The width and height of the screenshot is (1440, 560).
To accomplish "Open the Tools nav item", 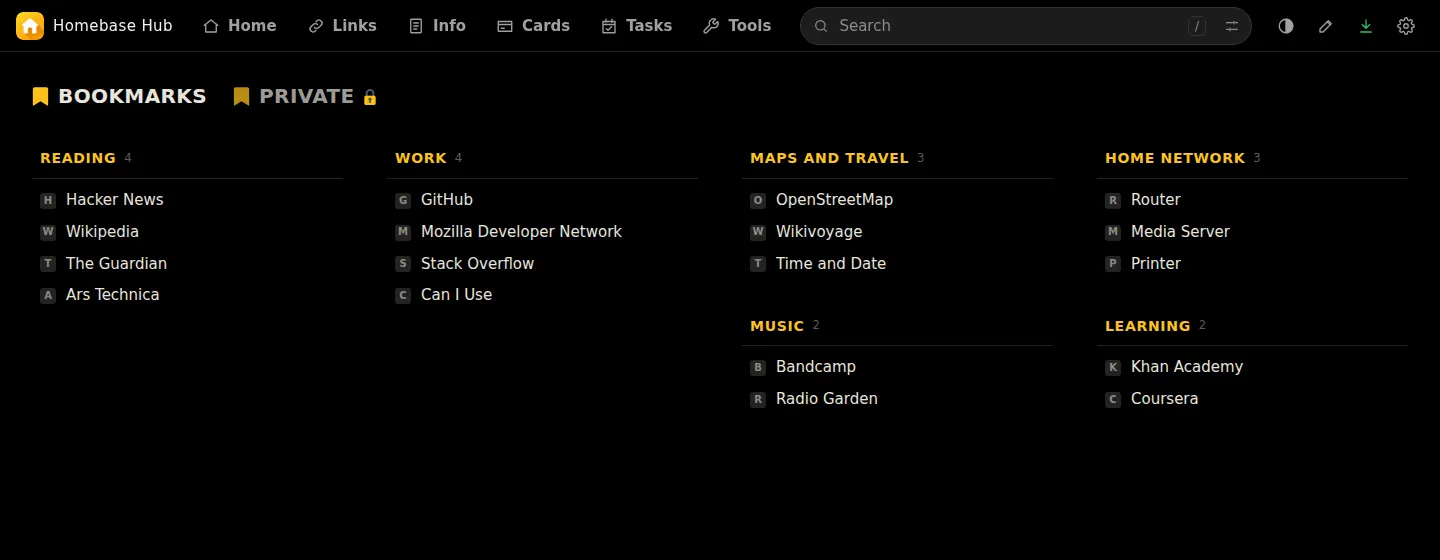I will pos(737,26).
